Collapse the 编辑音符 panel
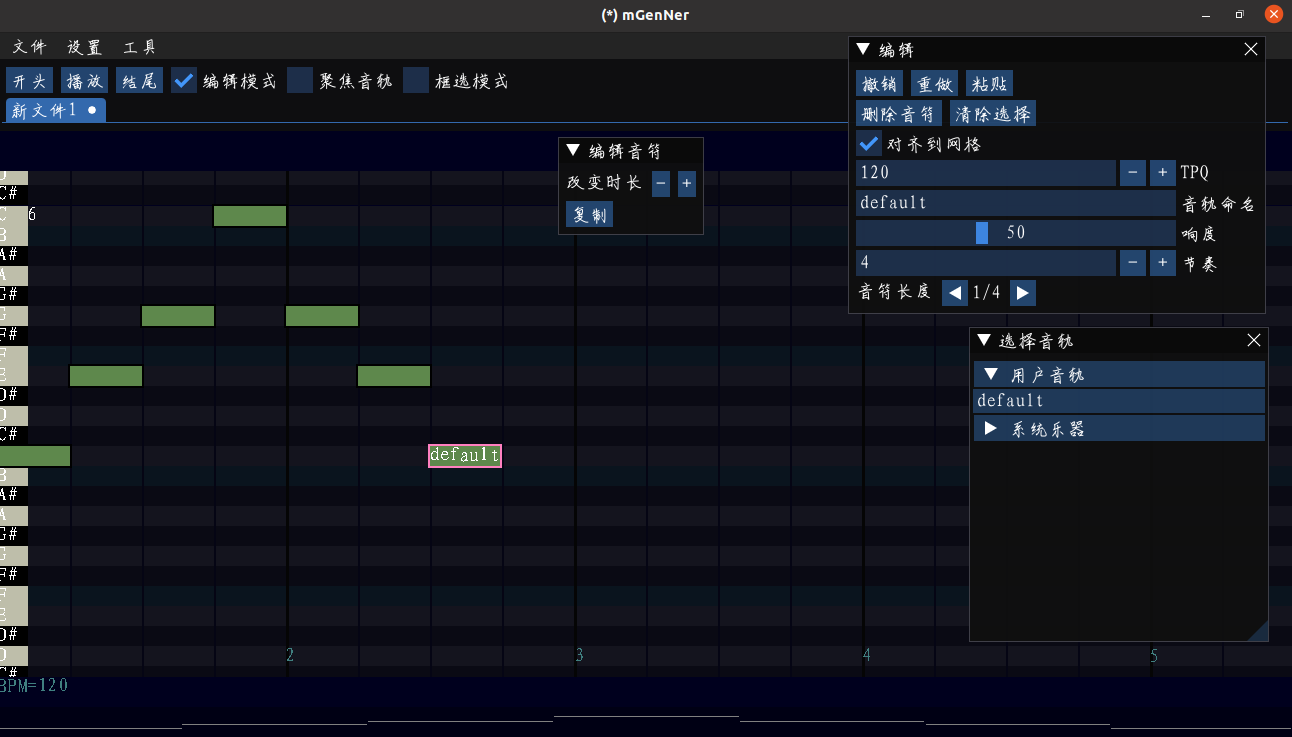Viewport: 1292px width, 737px height. pyautogui.click(x=571, y=149)
